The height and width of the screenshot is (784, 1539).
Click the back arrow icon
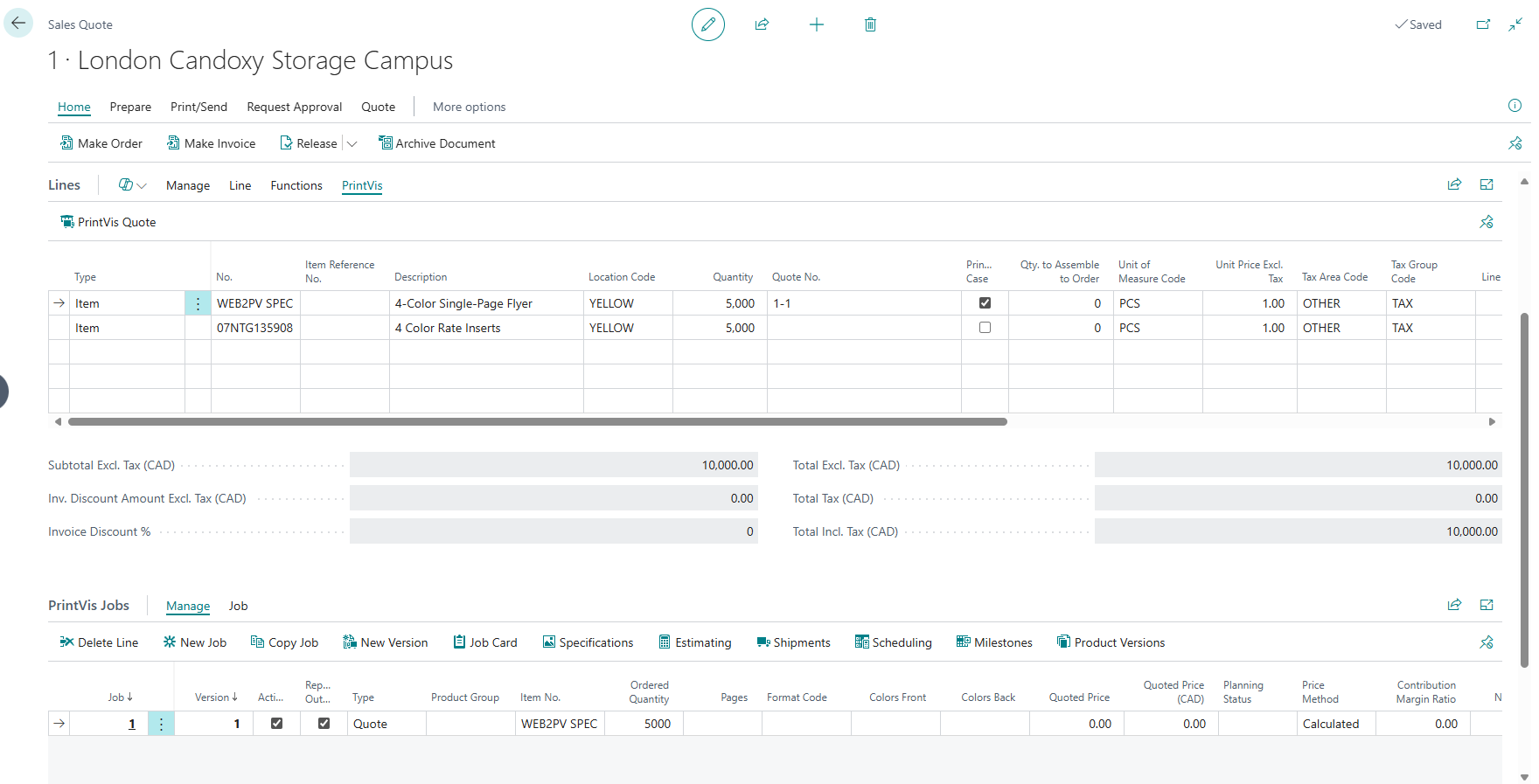18,24
